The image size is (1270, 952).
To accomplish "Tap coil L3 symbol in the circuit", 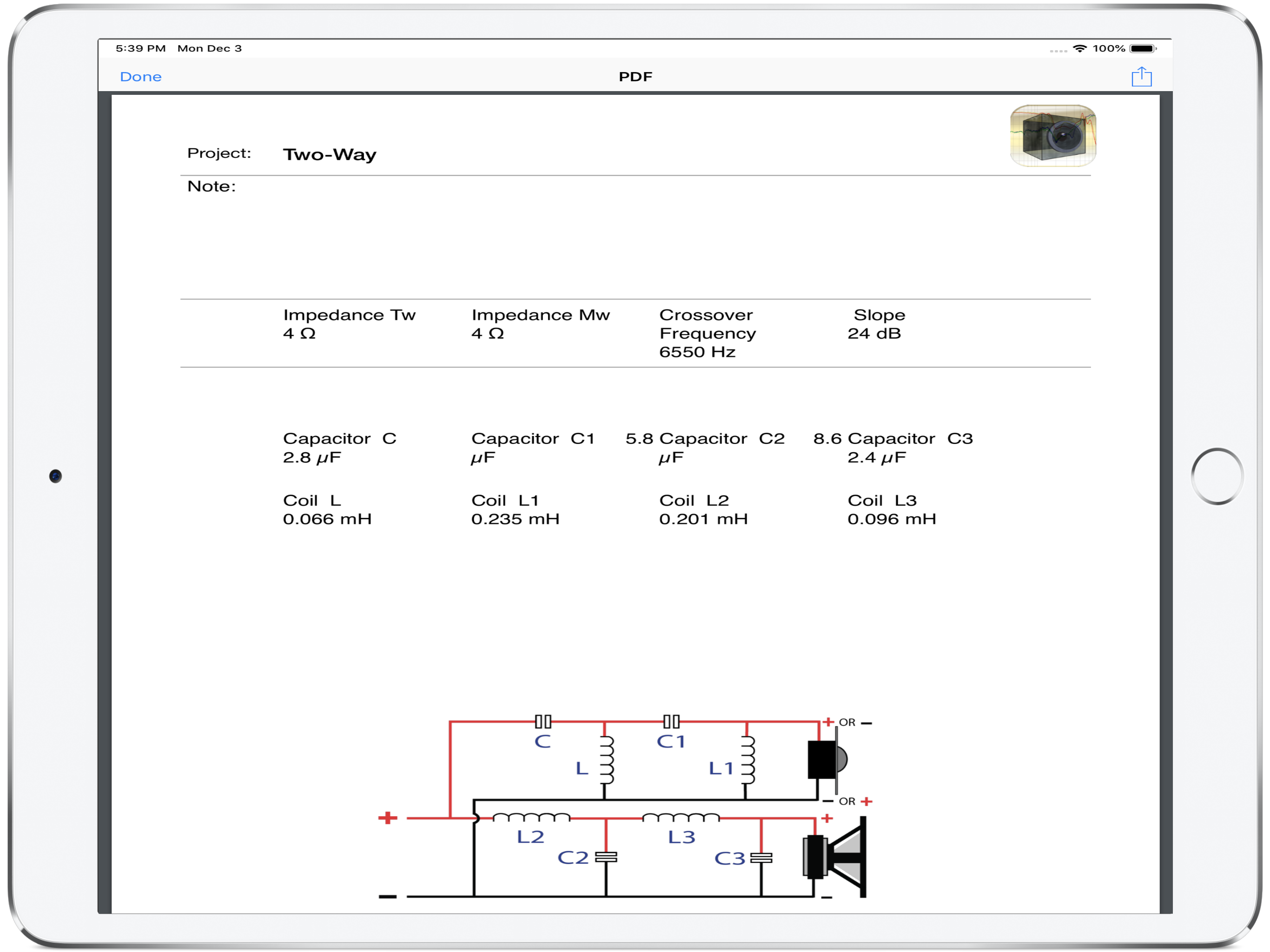I will coord(681,817).
